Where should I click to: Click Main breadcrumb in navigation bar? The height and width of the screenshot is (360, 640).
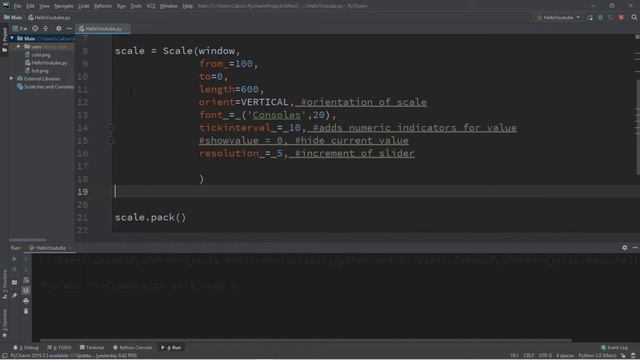click(x=13, y=18)
